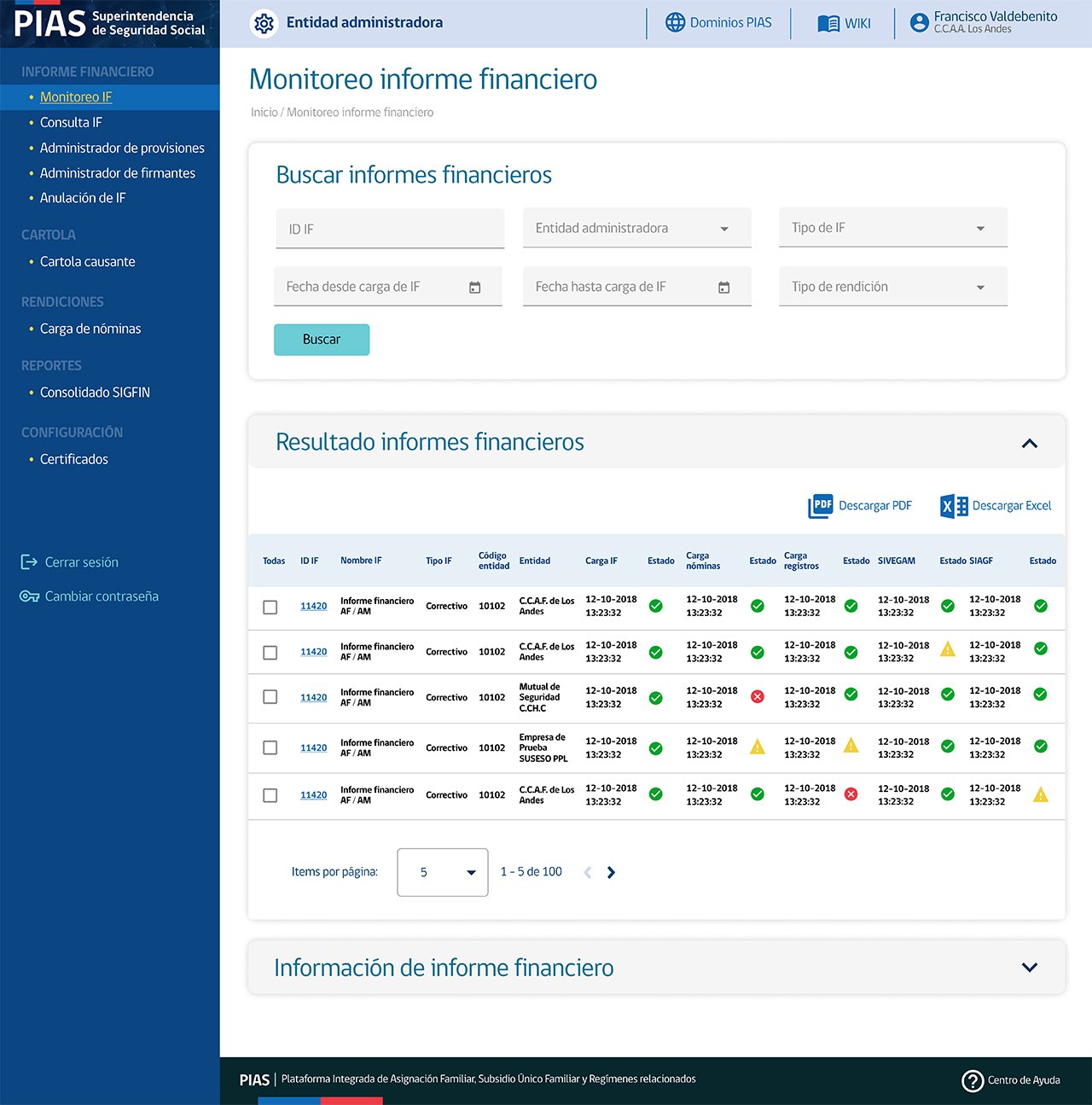Go to previous results page arrow

pos(587,872)
